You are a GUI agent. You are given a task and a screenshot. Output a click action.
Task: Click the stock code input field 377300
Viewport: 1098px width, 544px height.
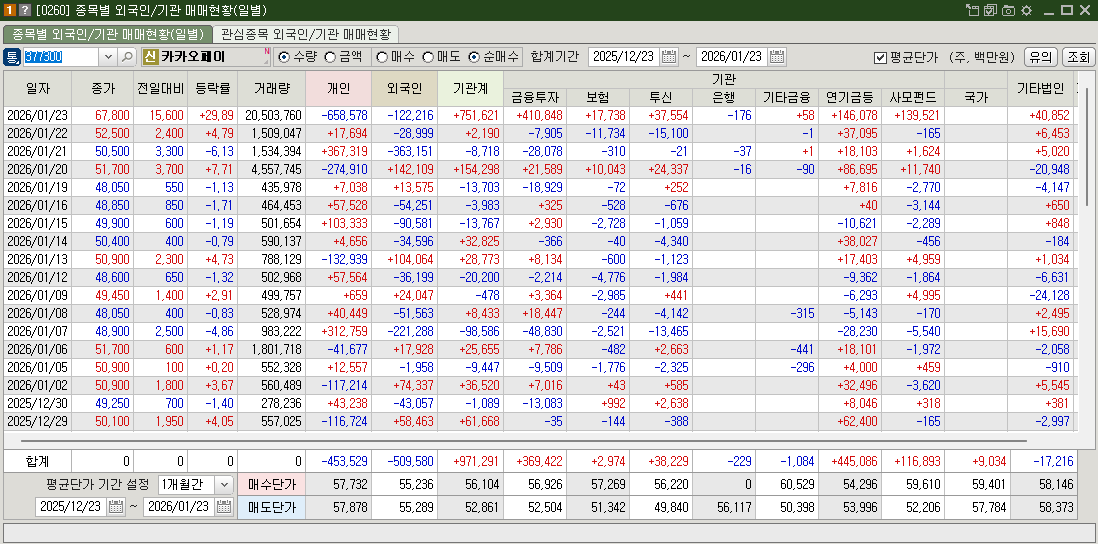pyautogui.click(x=61, y=57)
